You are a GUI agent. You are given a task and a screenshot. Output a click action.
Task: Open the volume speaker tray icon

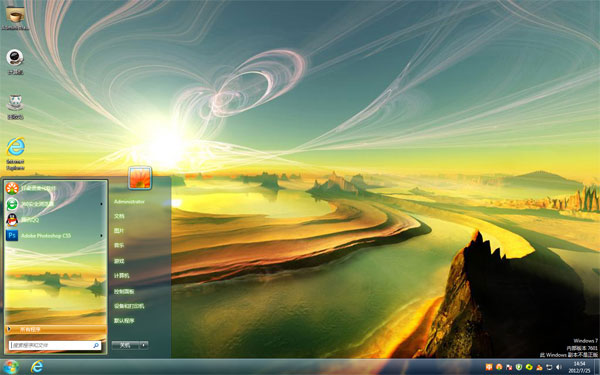(559, 367)
